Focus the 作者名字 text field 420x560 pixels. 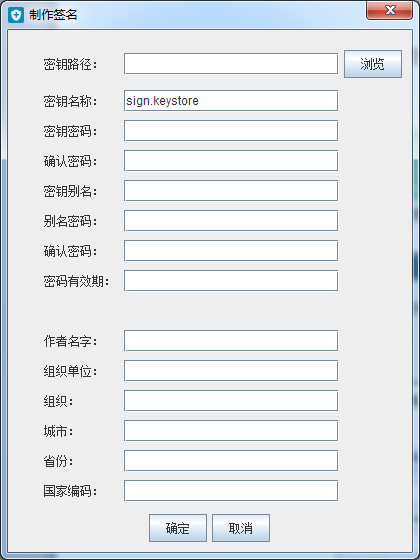point(231,341)
